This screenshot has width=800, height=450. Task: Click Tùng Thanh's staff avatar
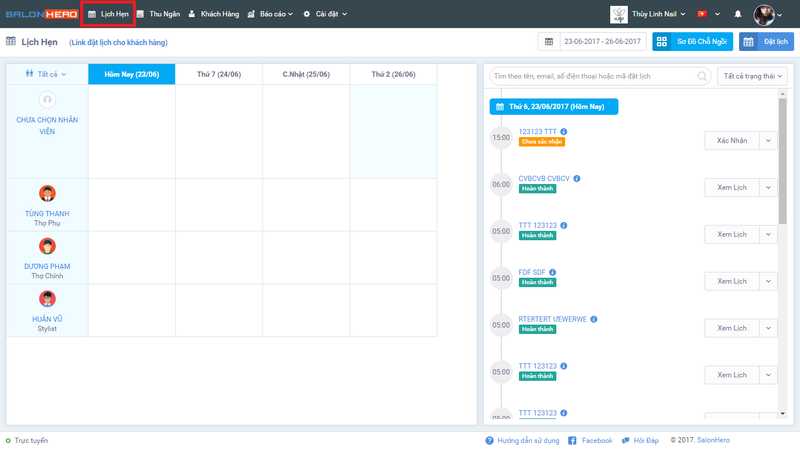coord(47,193)
